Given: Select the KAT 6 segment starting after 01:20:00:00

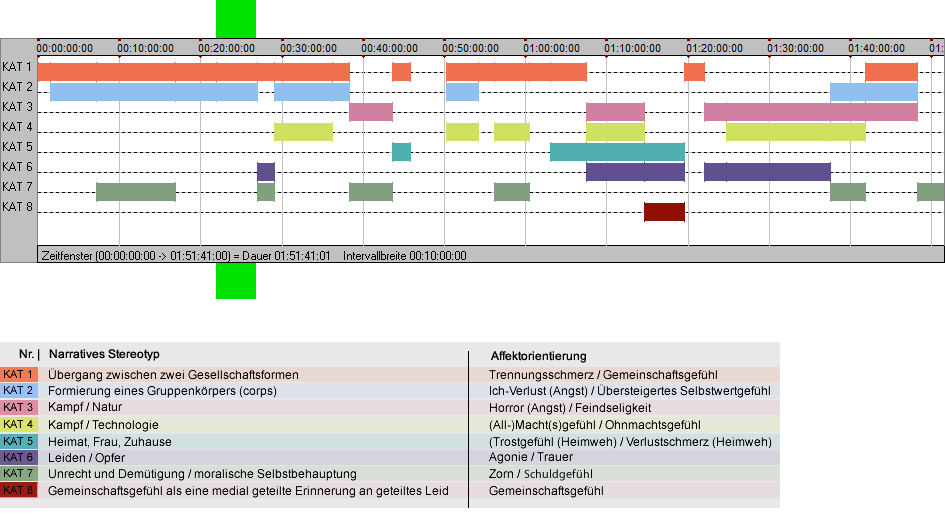Looking at the screenshot, I should point(768,172).
